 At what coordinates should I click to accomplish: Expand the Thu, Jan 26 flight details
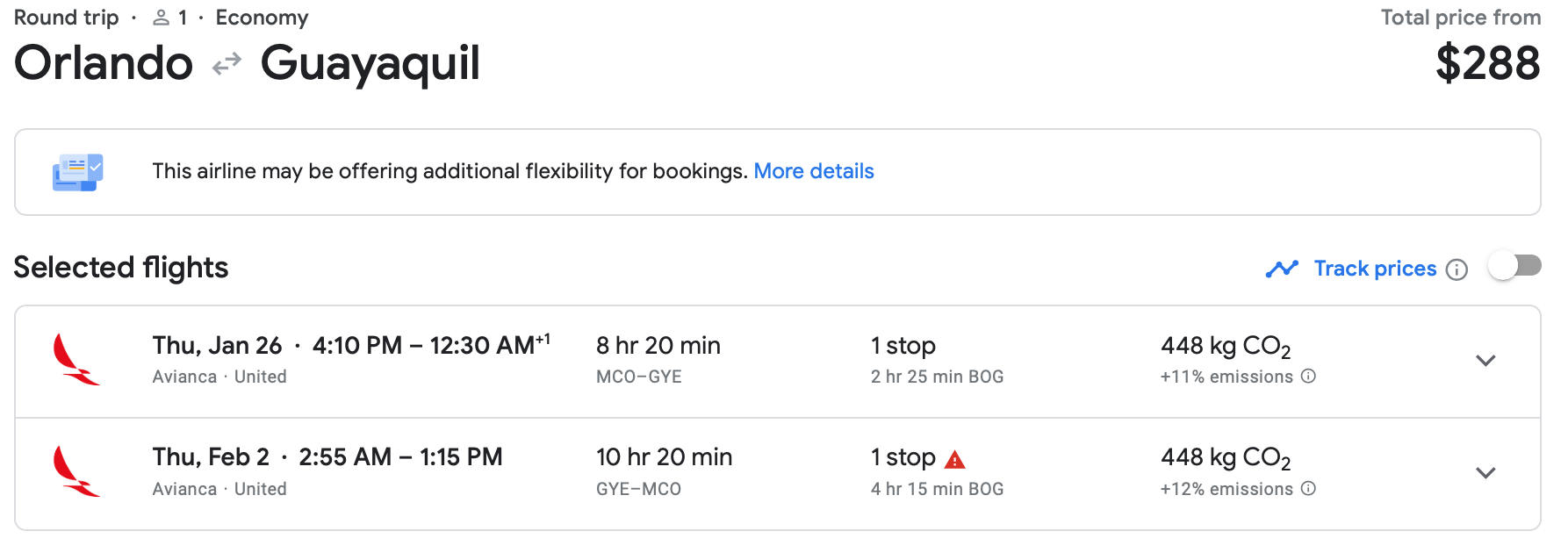(1485, 361)
